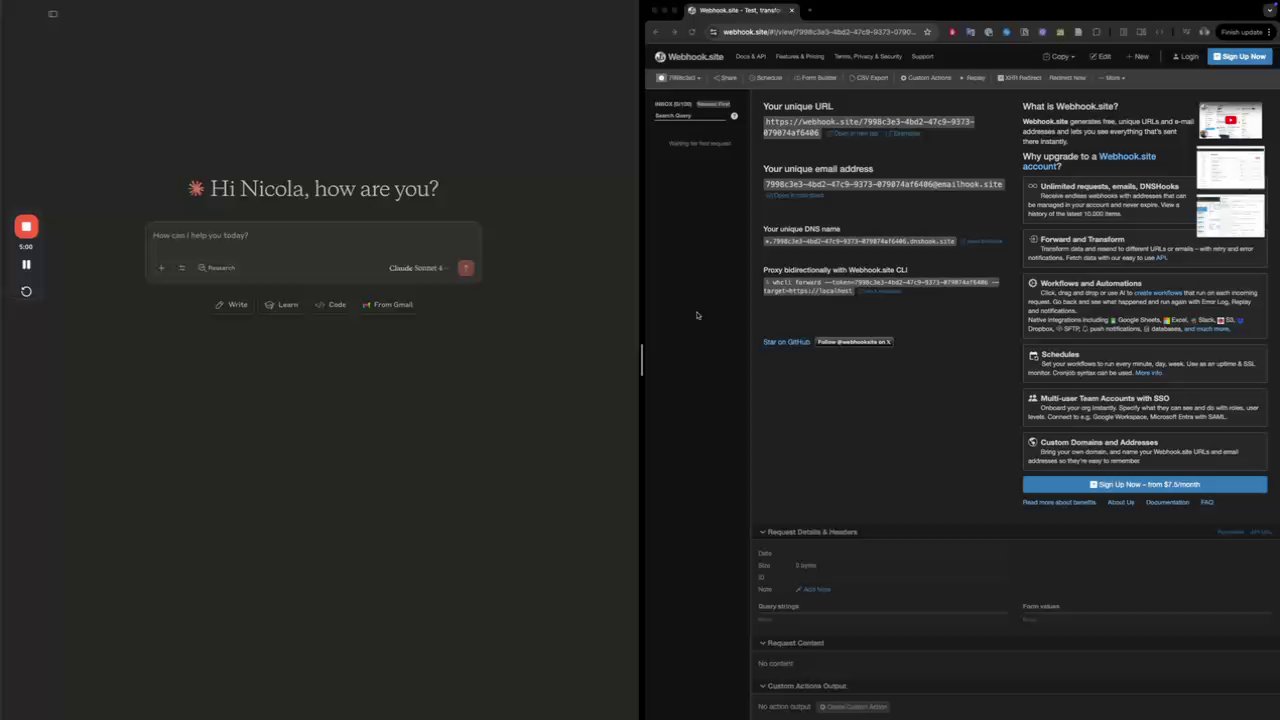
Task: Open Terms, Privacy & Security page
Action: [x=868, y=57]
